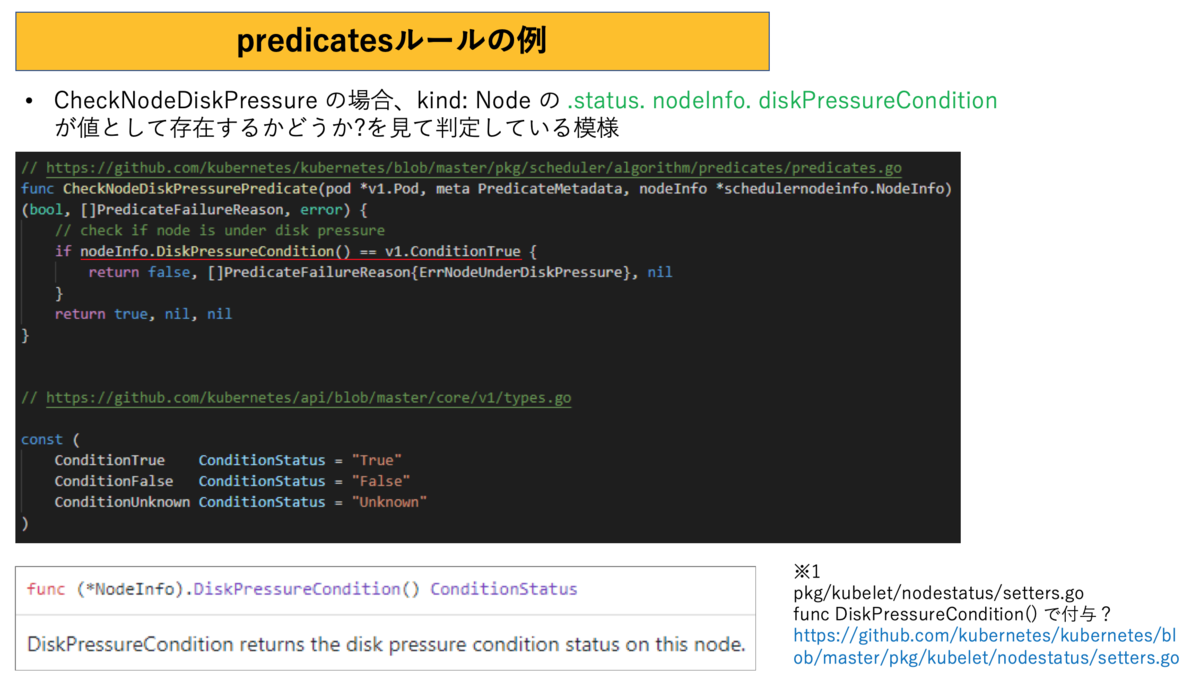Click the DiskPressureCondition description sentence
Image resolution: width=1200 pixels, height=679 pixels.
[x=386, y=644]
